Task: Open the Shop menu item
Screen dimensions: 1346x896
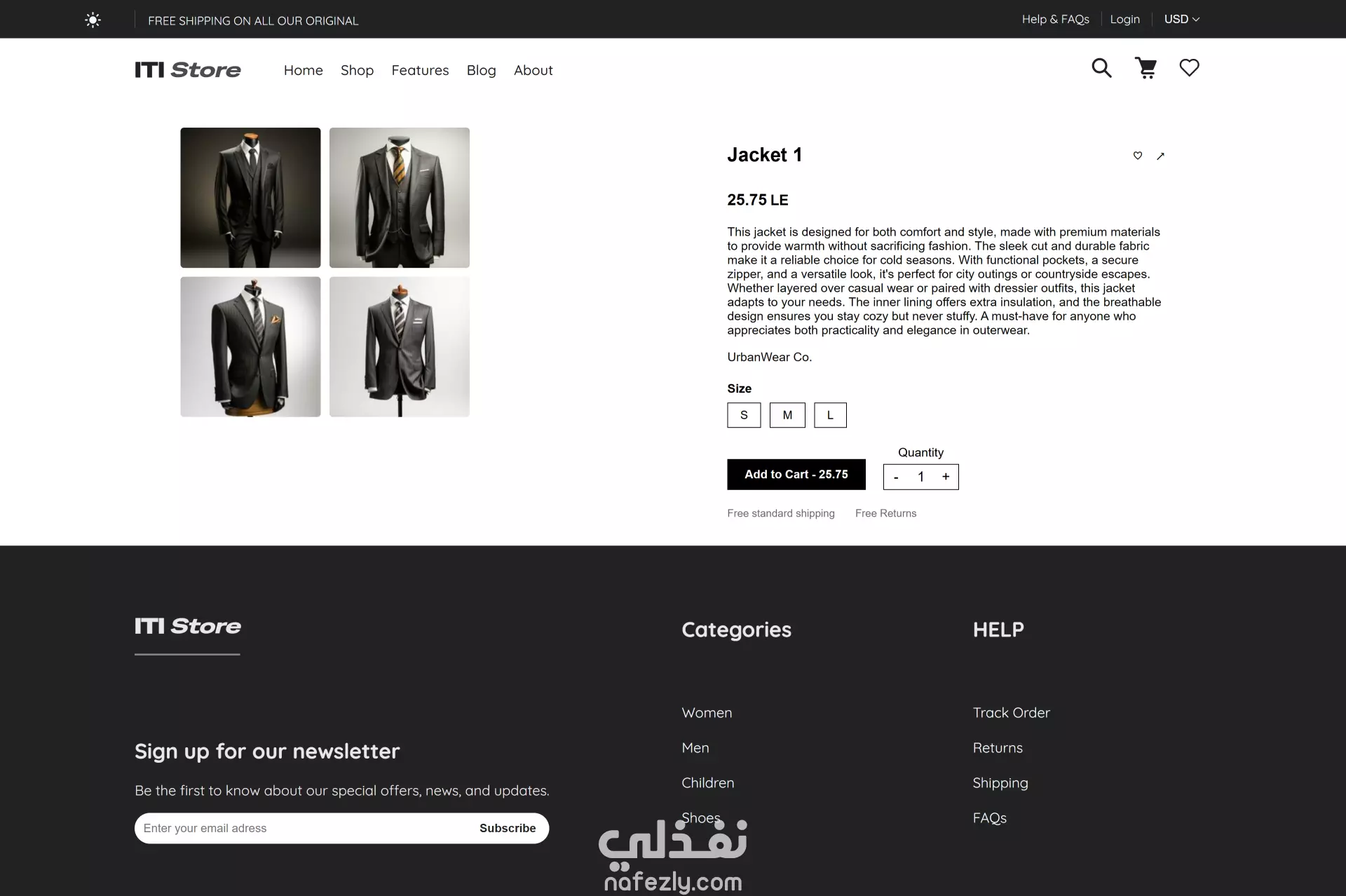Action: pyautogui.click(x=357, y=70)
